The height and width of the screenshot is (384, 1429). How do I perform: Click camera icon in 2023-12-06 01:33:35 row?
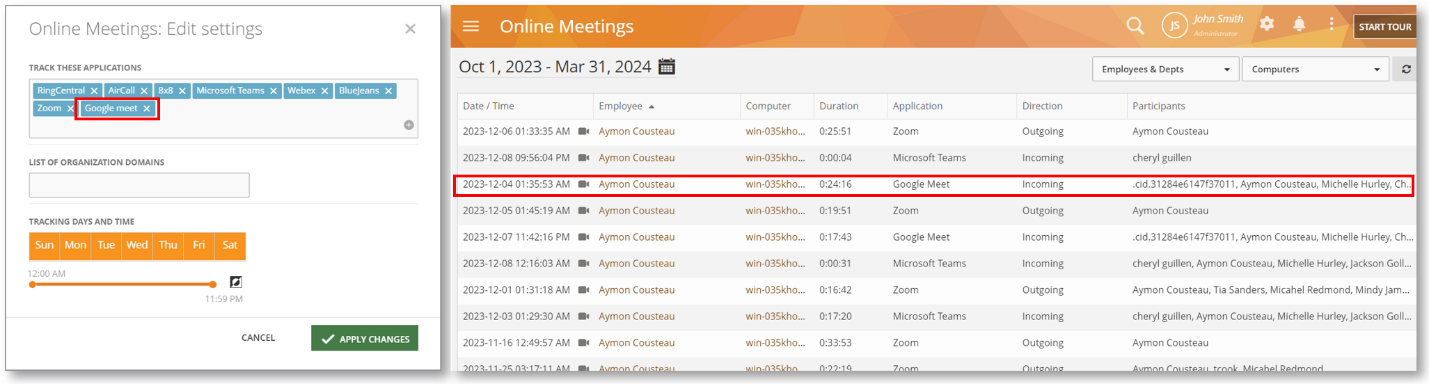(x=584, y=131)
